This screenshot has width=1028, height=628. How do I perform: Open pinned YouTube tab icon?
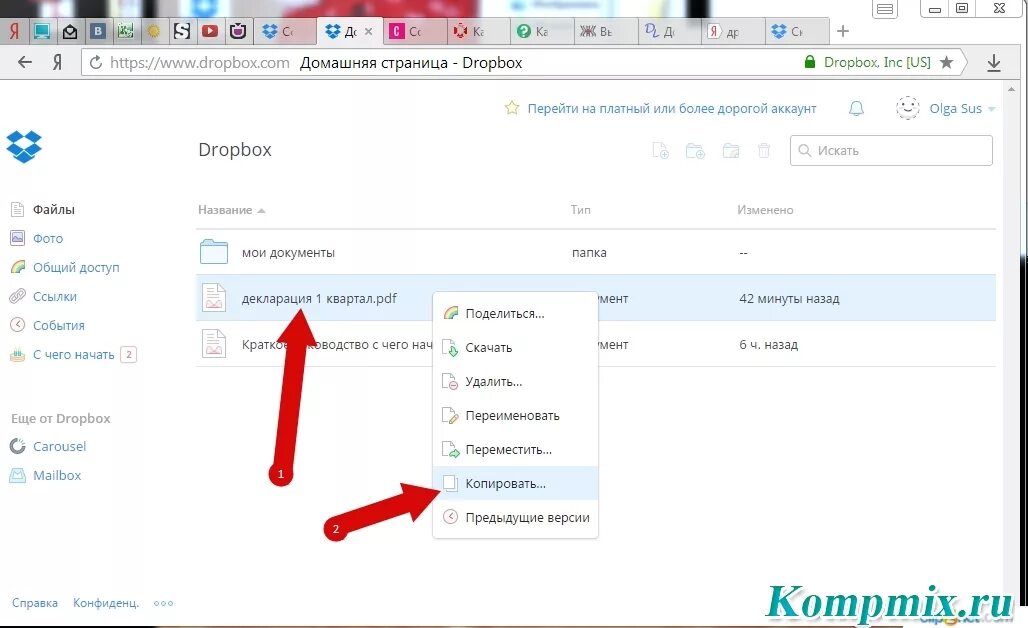coord(210,31)
